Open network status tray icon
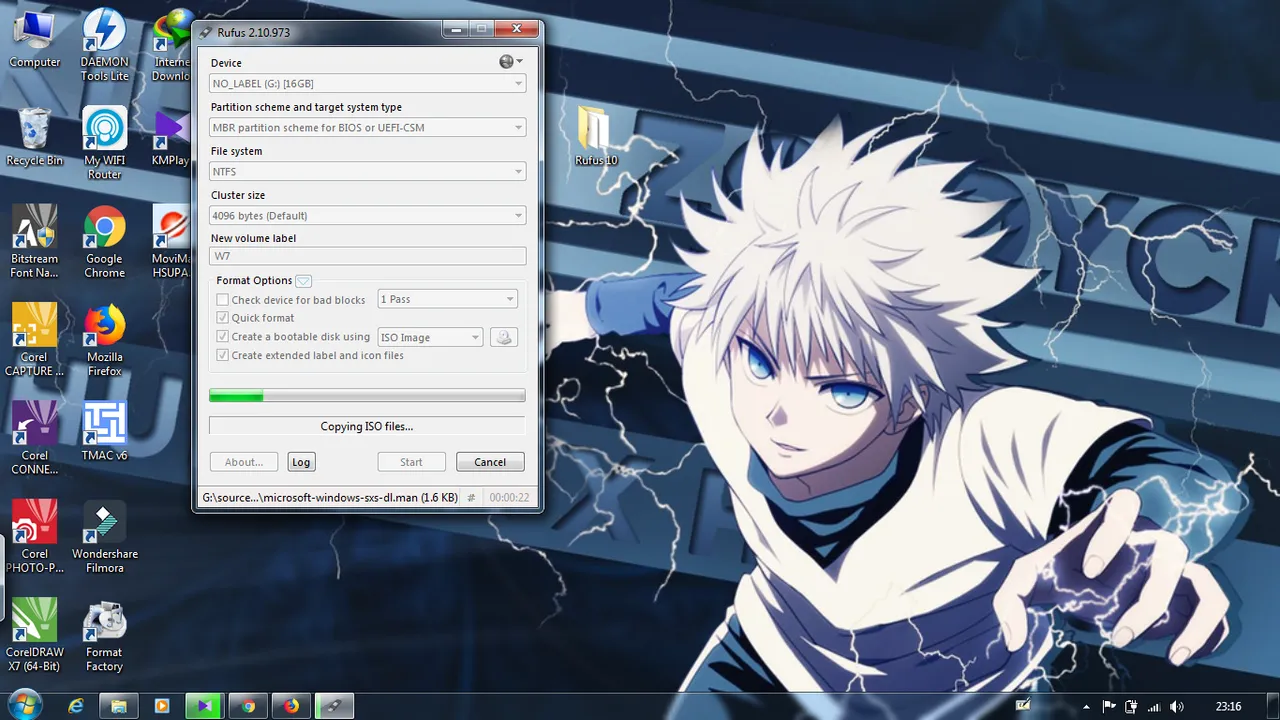Screen dimensions: 1280x720 1154,707
